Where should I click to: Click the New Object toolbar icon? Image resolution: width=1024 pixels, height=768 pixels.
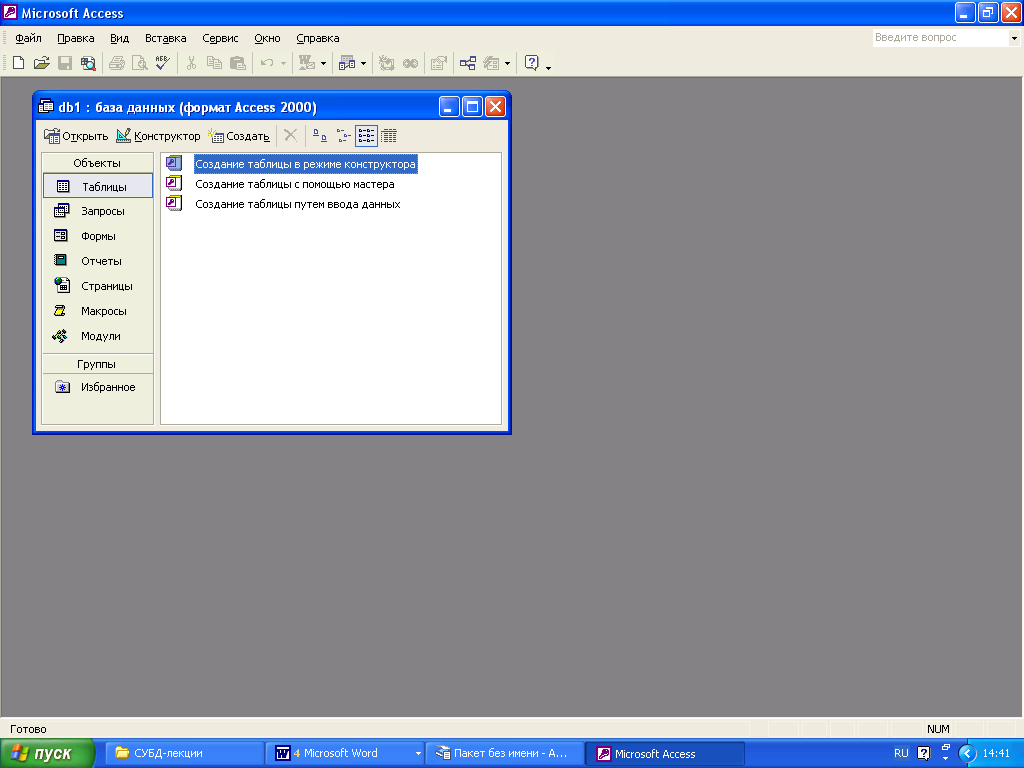click(491, 63)
